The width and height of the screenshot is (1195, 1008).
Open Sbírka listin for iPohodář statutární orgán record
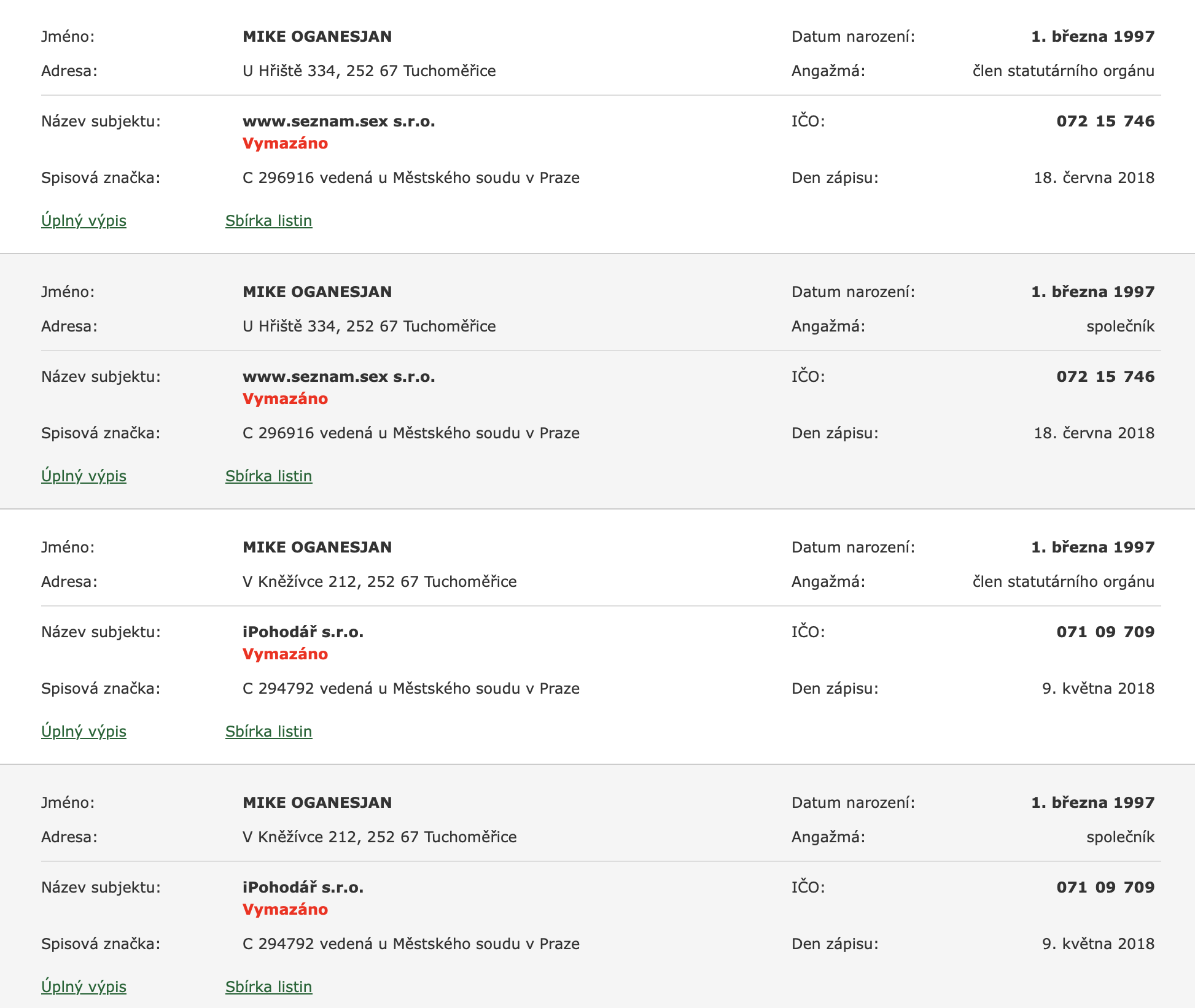coord(269,732)
